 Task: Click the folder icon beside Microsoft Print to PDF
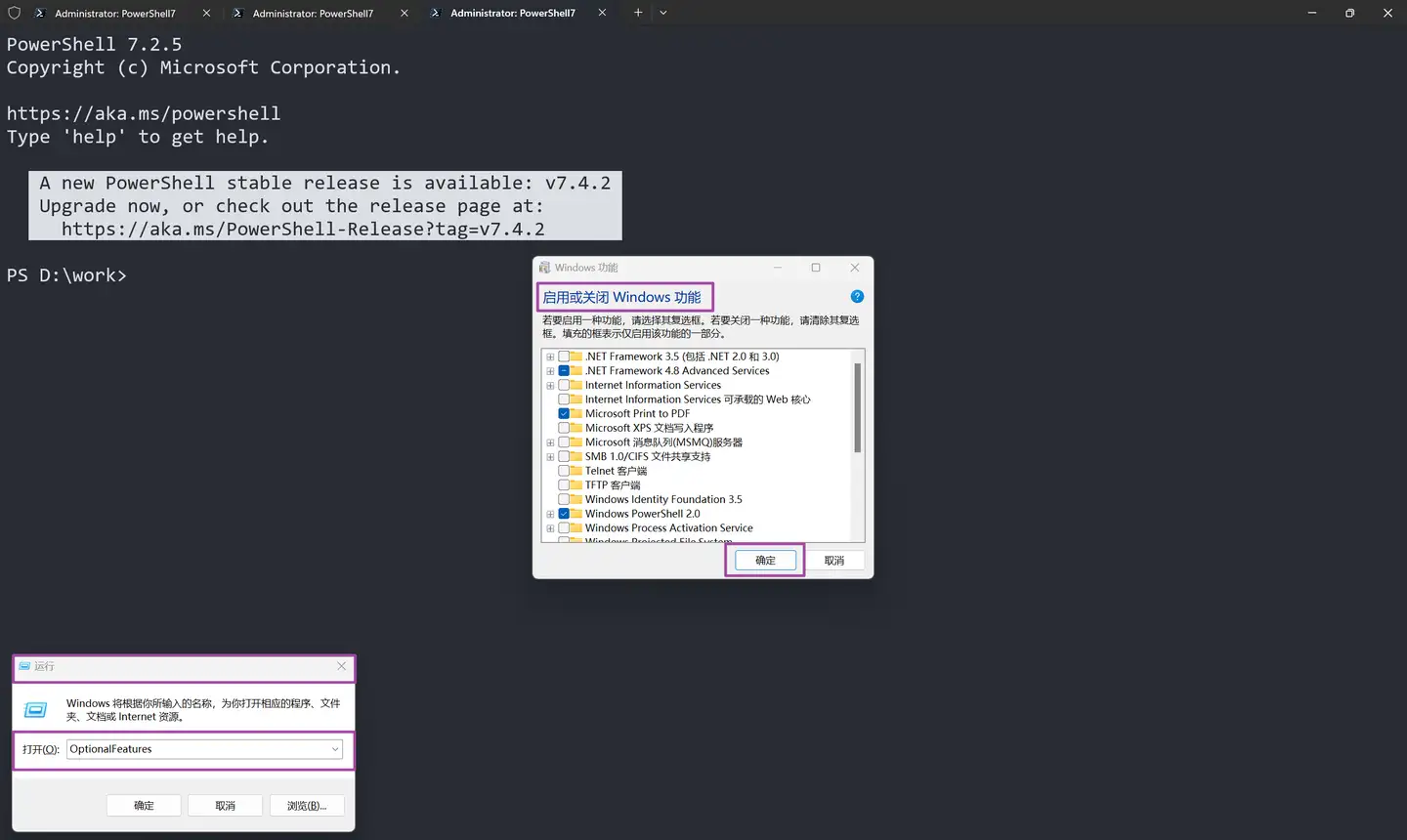point(576,414)
